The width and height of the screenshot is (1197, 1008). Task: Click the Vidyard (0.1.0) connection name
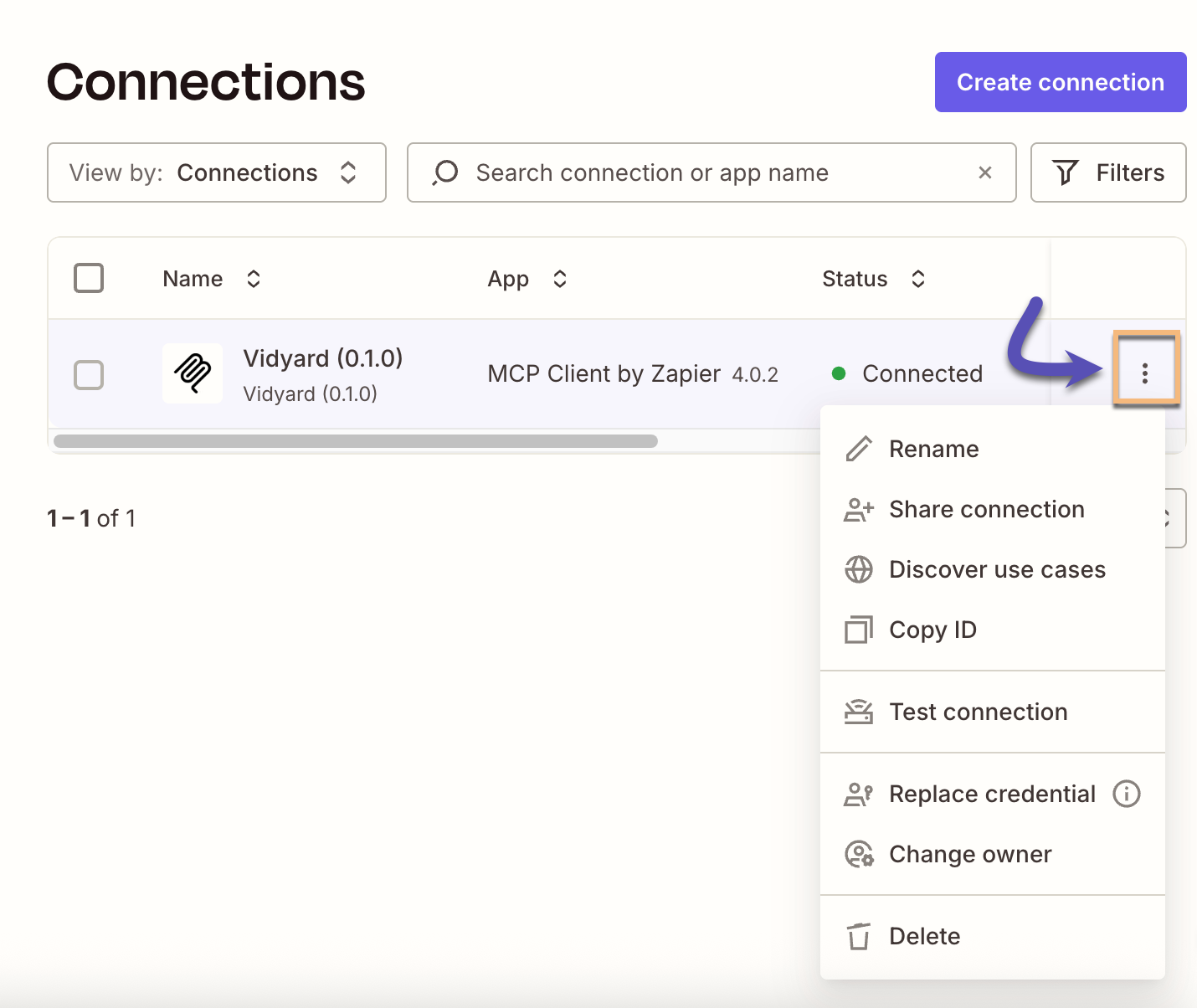coord(323,358)
